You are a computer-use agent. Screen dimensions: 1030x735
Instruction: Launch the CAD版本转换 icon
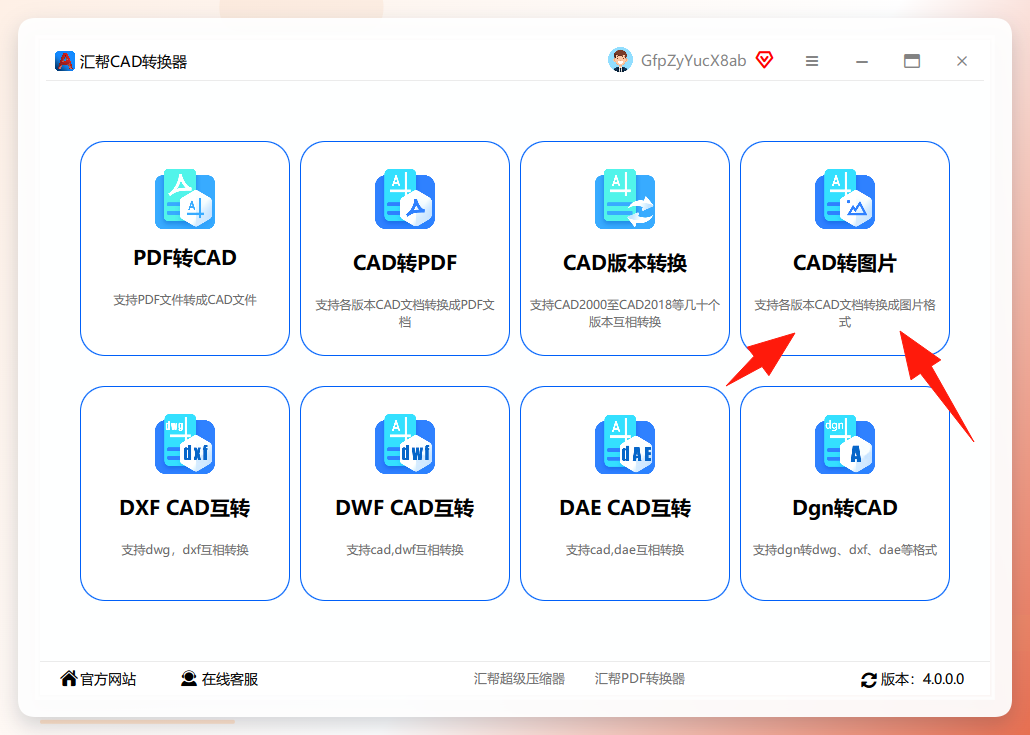point(625,199)
